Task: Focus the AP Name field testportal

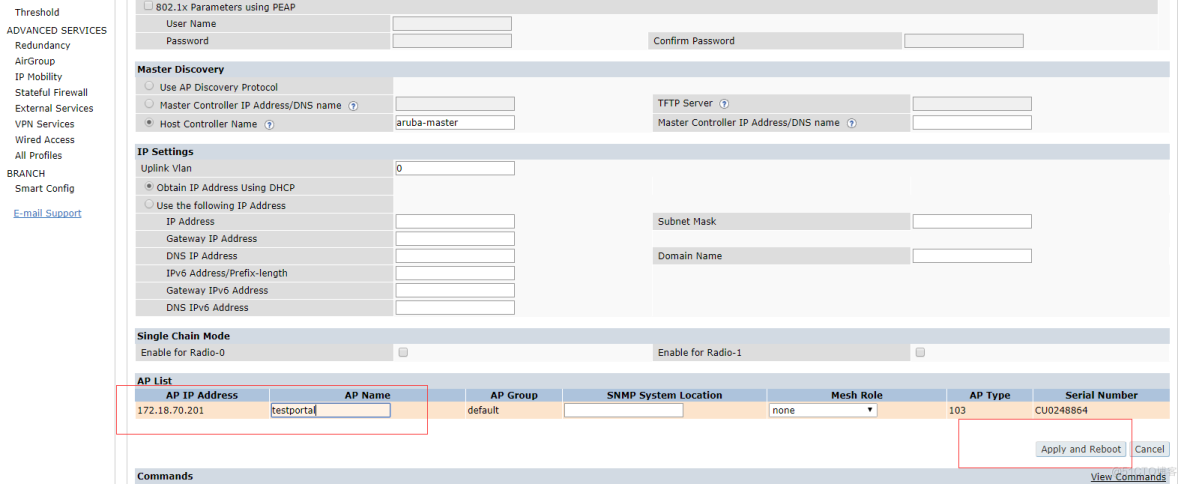Action: tap(331, 410)
